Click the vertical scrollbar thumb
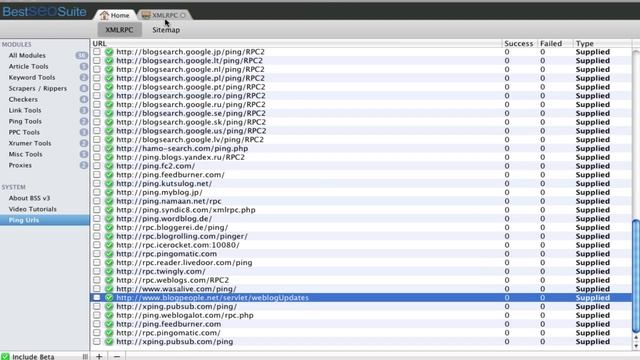Screen dimensions: 640x360 click(x=636, y=276)
